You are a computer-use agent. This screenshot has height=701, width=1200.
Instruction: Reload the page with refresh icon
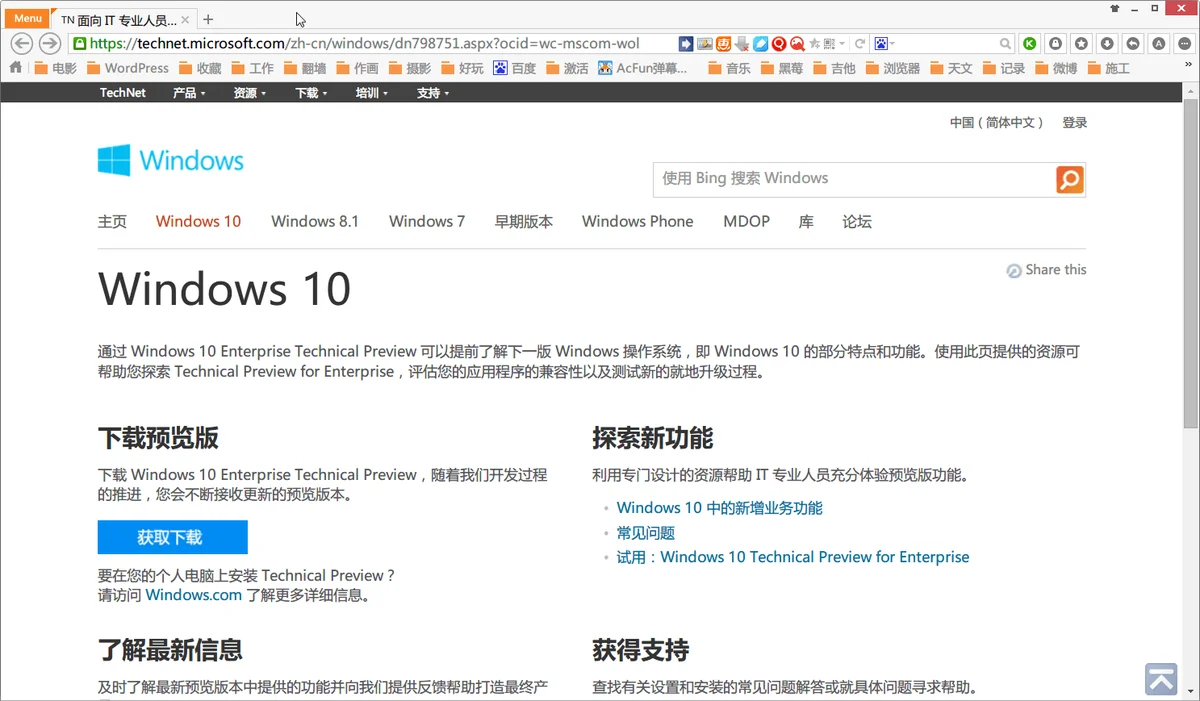(x=859, y=44)
